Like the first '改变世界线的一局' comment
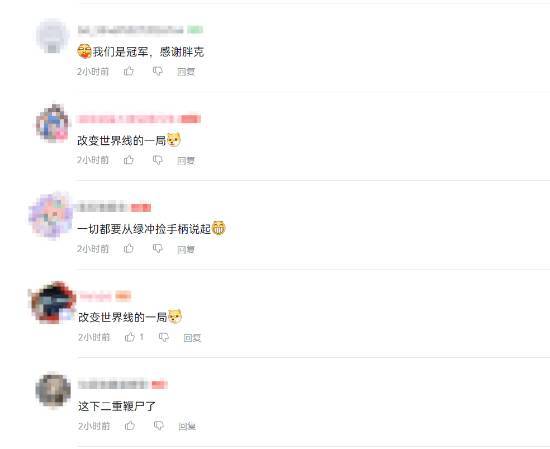Viewport: 550px width, 449px height. tap(129, 160)
